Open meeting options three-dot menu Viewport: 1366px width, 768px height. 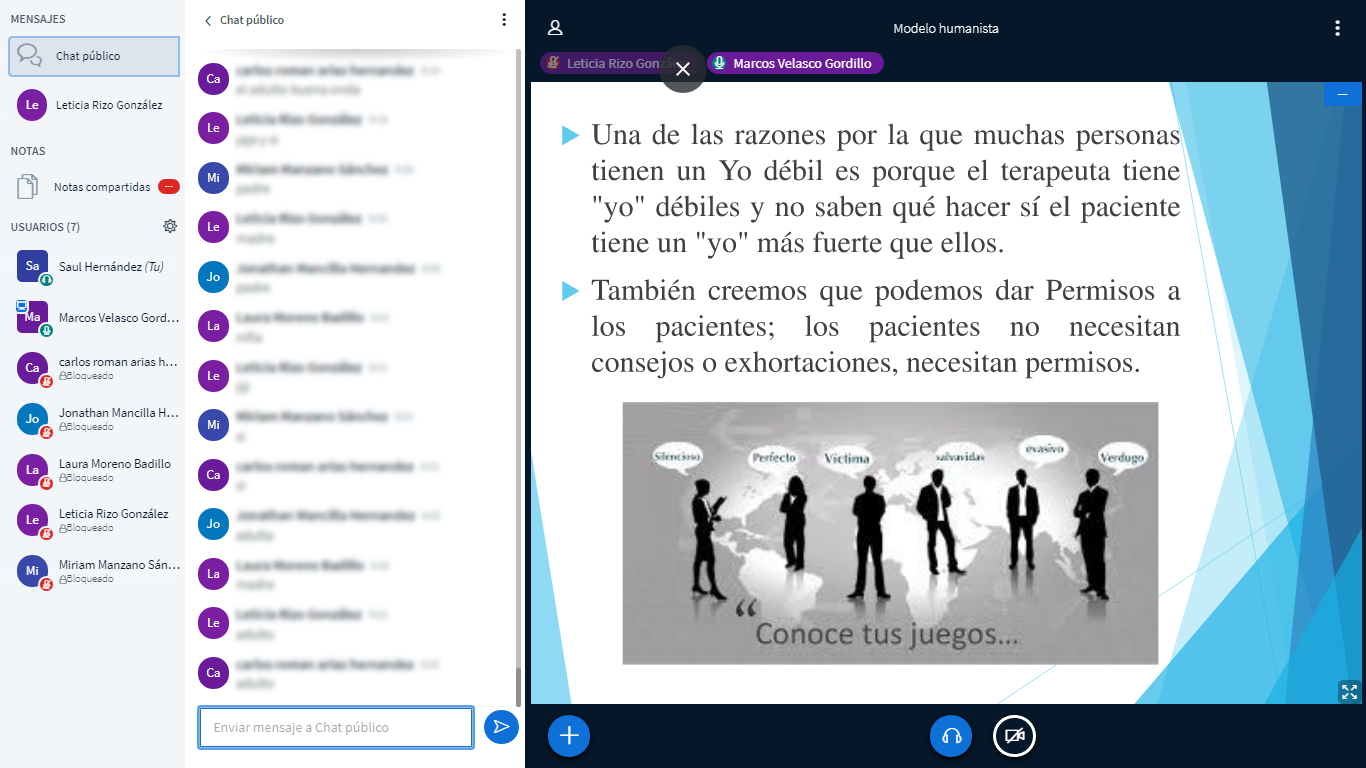pos(1338,28)
